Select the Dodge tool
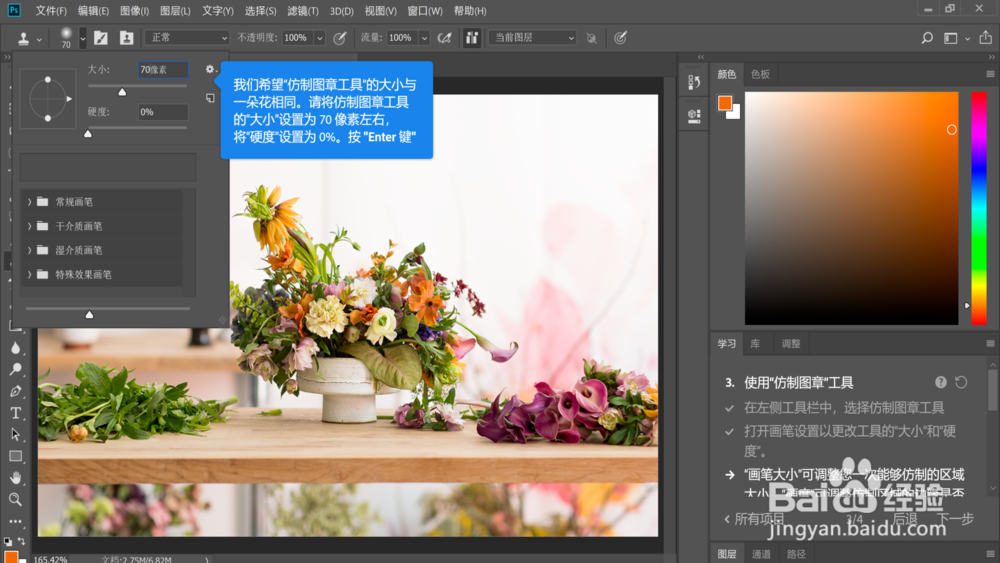1000x563 pixels. tap(15, 369)
